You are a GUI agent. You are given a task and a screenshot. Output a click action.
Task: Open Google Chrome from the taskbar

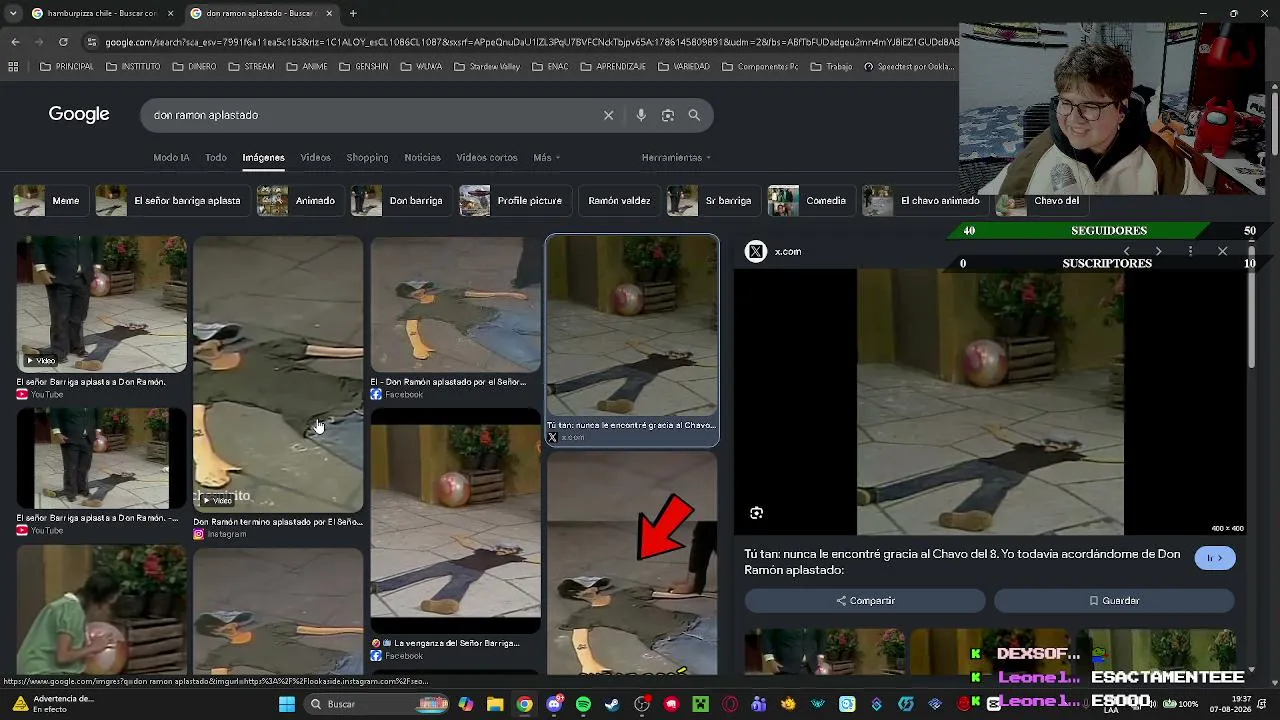tap(524, 704)
